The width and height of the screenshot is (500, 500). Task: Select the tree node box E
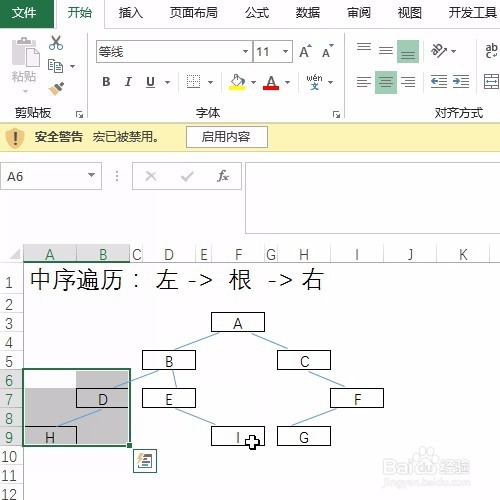pos(169,398)
